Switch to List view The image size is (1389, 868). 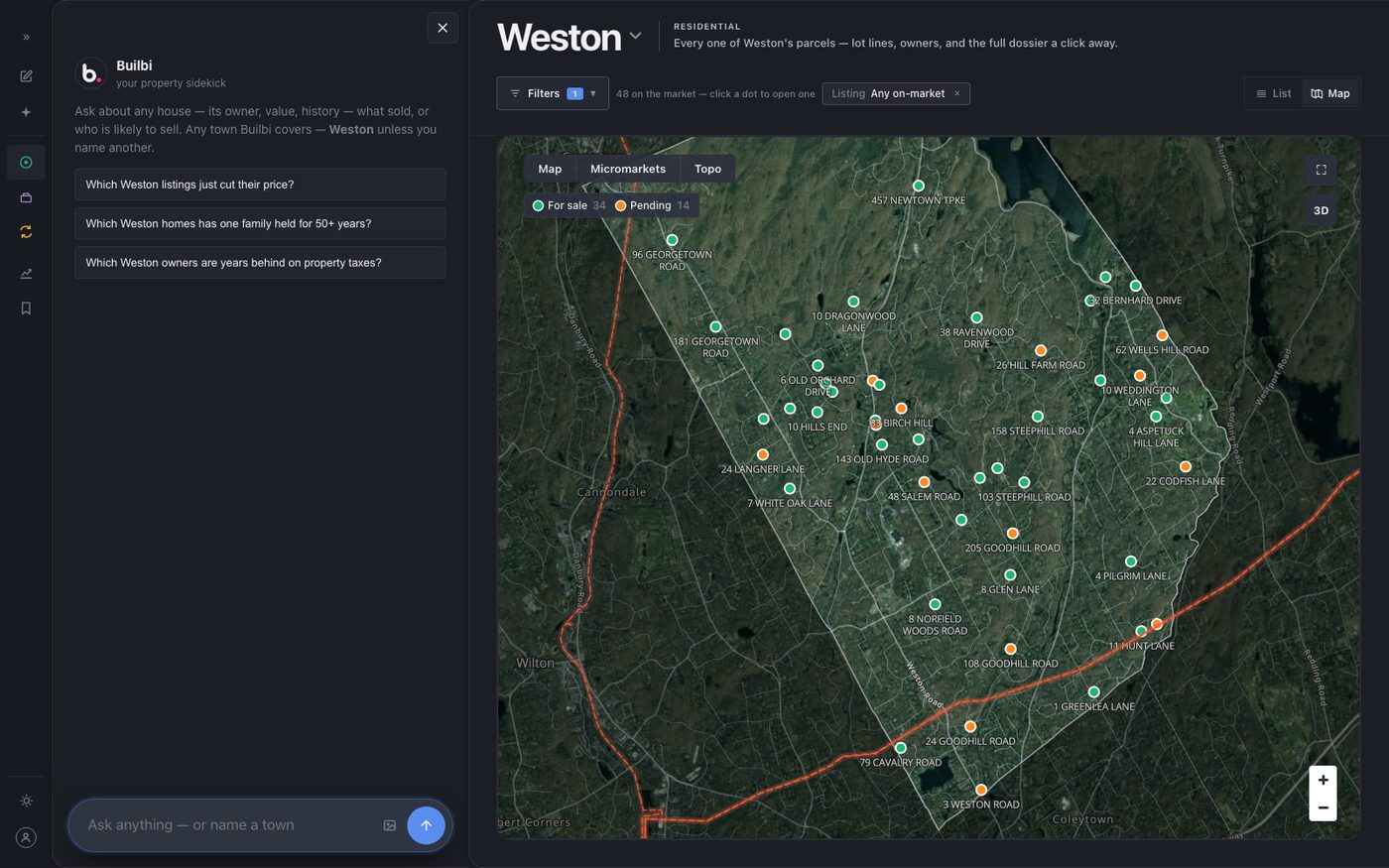click(1274, 93)
